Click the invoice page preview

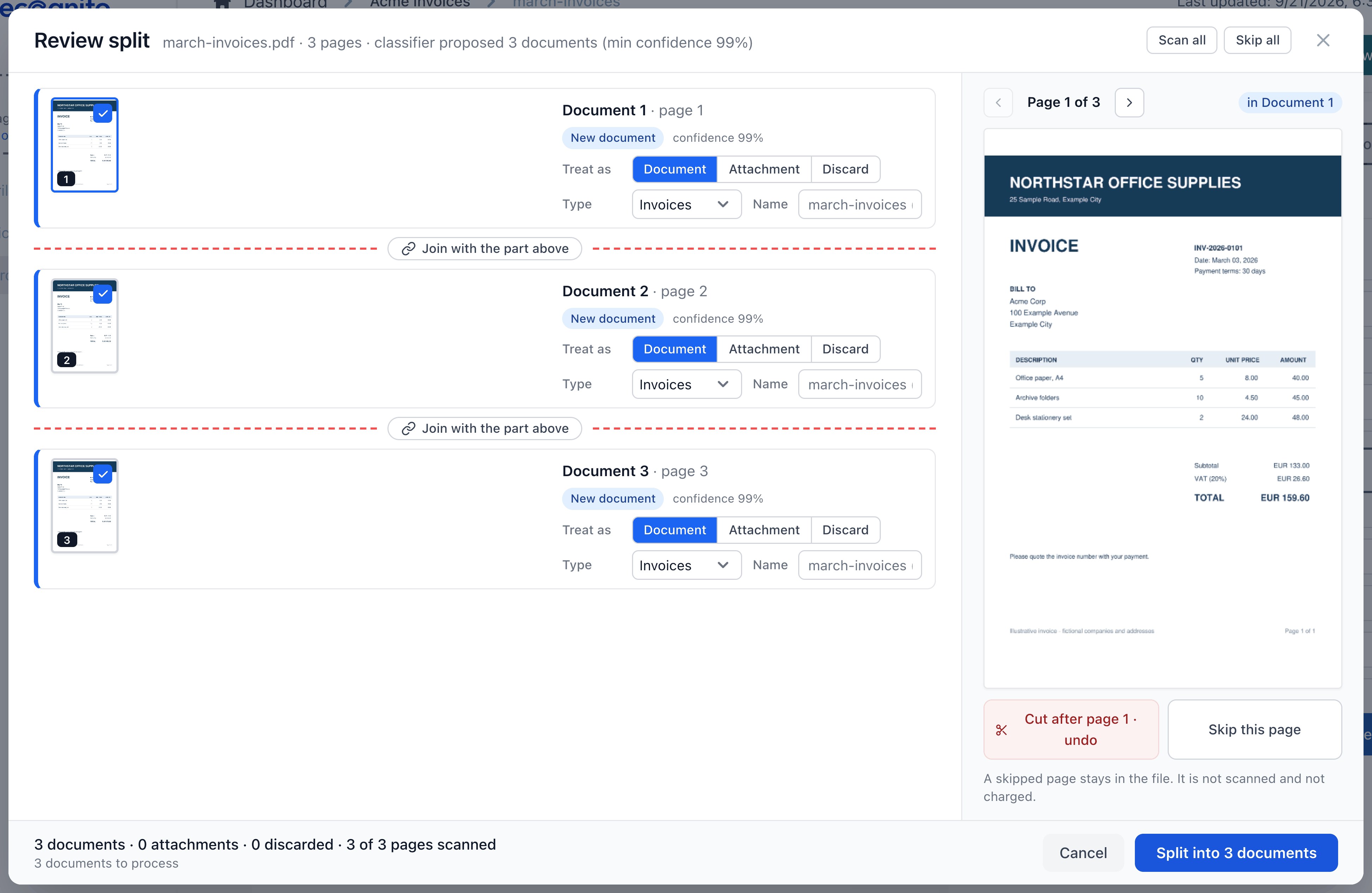click(1162, 408)
